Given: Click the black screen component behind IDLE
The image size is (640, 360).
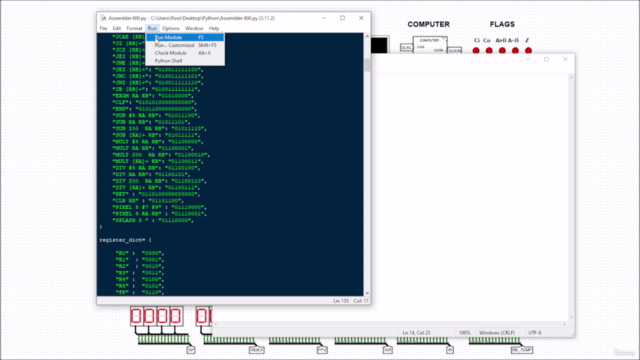Looking at the screenshot, I should pos(380,45).
